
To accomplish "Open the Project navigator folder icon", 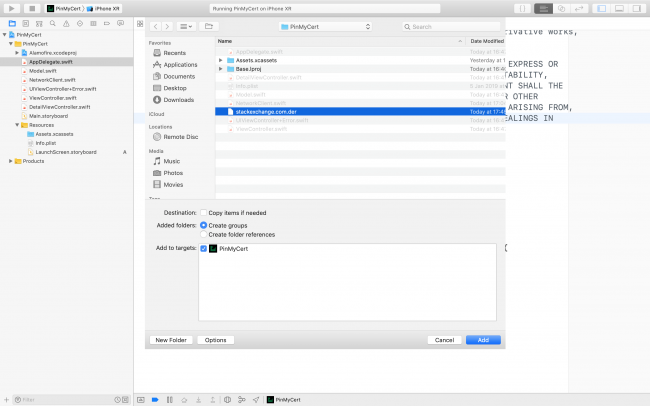I will click(x=12, y=24).
